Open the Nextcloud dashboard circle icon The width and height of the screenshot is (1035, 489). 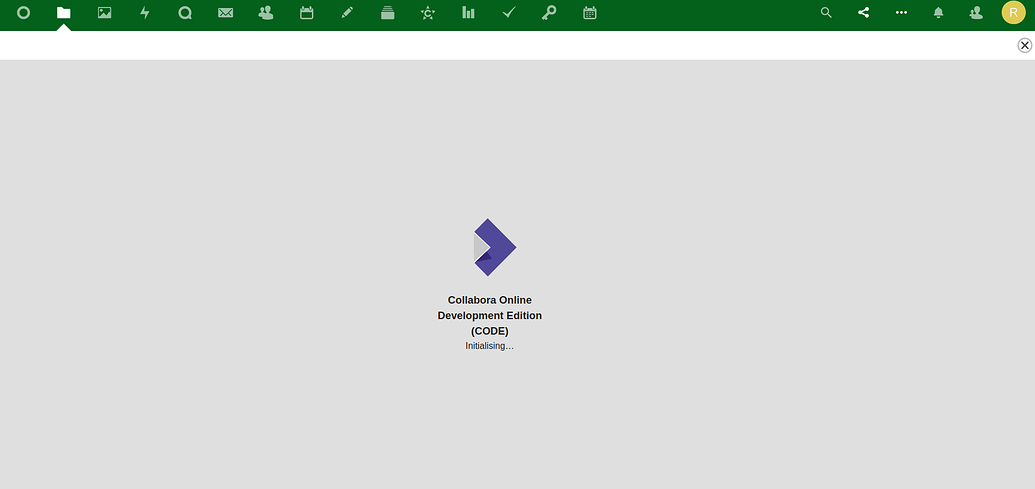(23, 13)
